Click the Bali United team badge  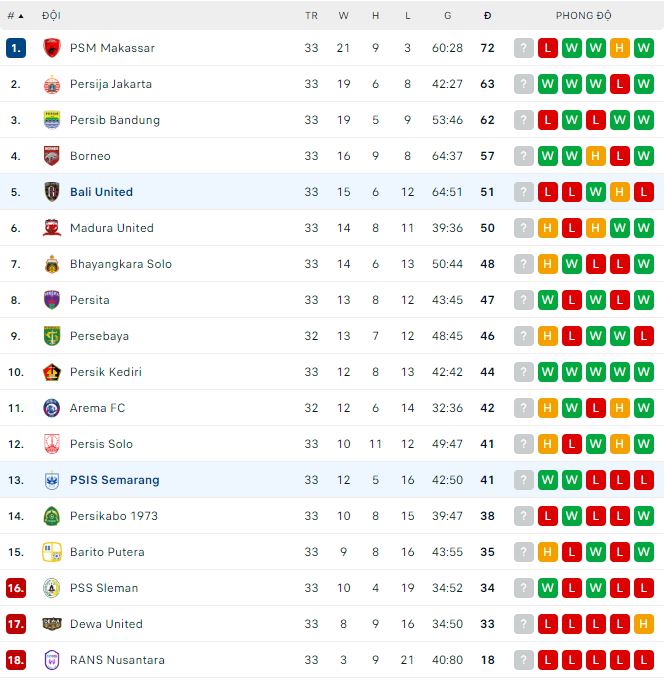pyautogui.click(x=52, y=192)
